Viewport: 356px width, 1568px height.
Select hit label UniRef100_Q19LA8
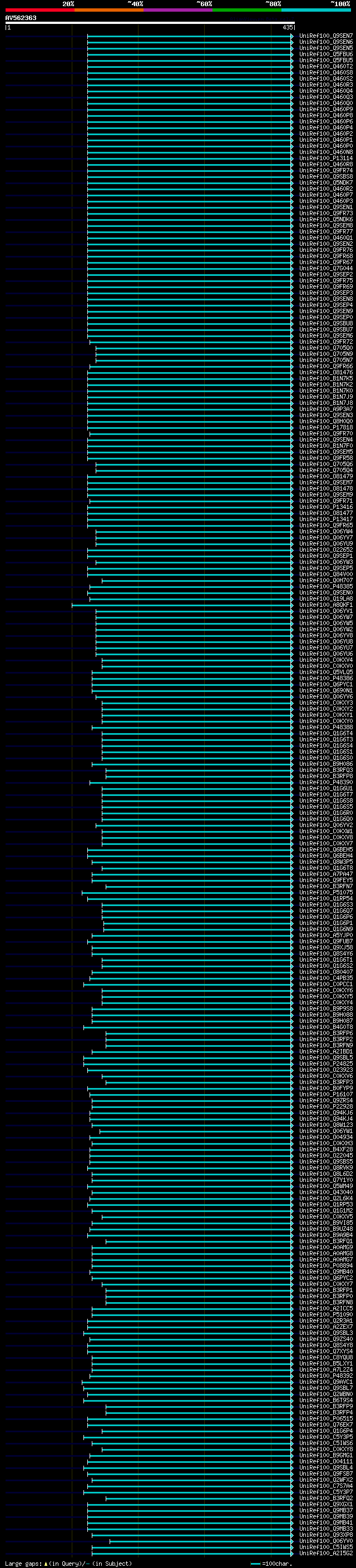click(x=326, y=599)
